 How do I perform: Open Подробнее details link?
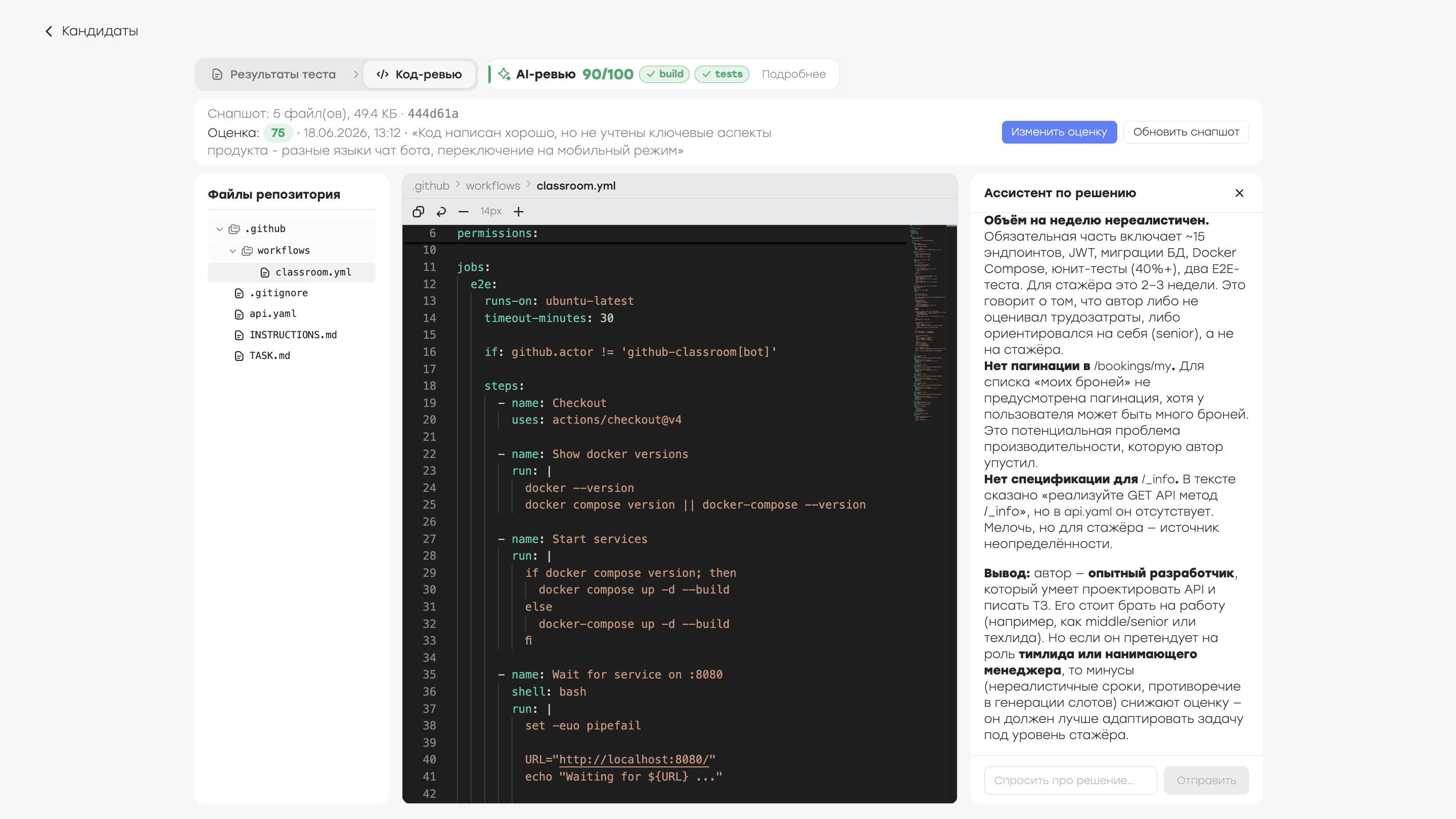(x=794, y=74)
